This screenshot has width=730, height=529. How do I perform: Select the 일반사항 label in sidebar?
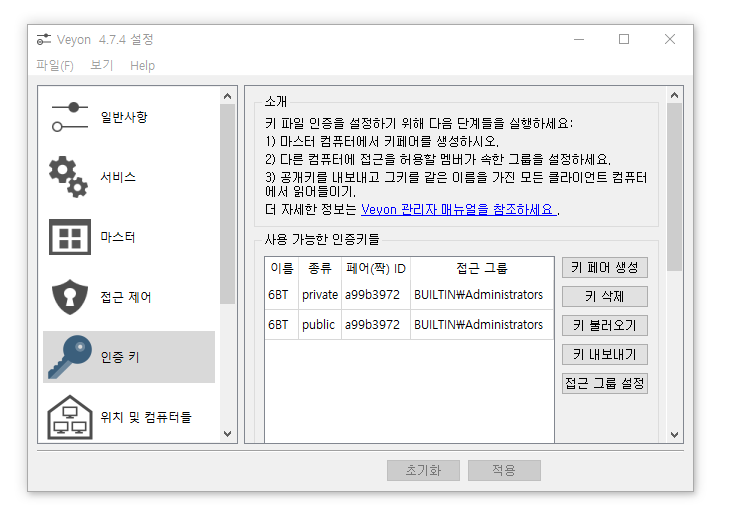click(124, 117)
